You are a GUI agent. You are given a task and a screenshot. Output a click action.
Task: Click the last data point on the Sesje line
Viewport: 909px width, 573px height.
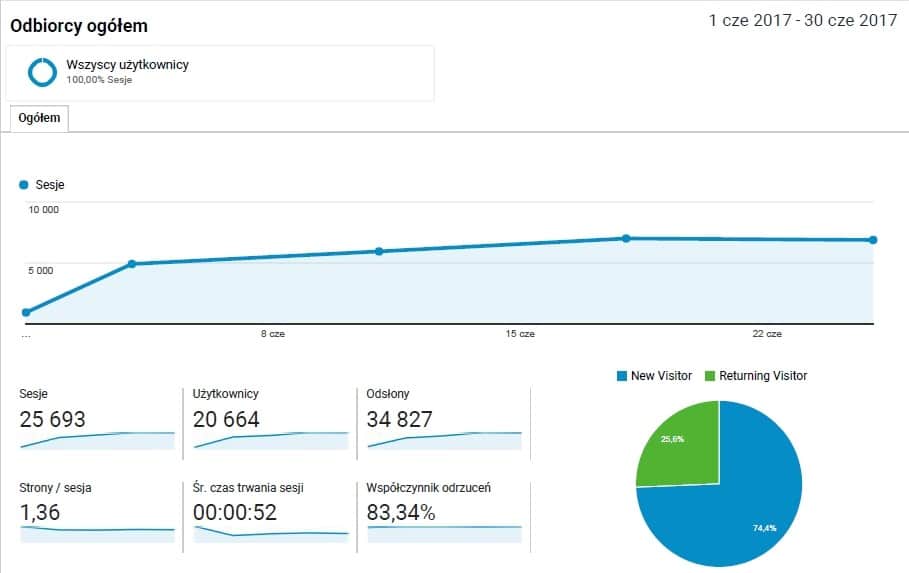pyautogui.click(x=873, y=240)
